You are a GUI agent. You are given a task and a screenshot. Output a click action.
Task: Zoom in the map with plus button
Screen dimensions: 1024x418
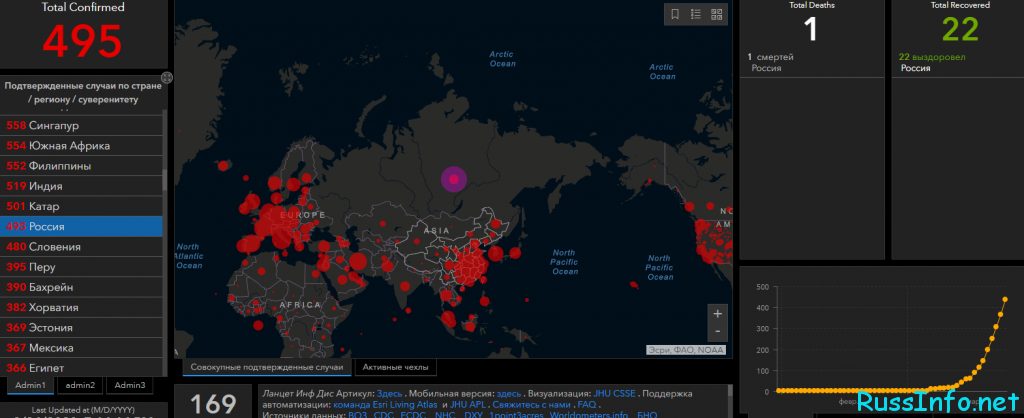coord(718,314)
